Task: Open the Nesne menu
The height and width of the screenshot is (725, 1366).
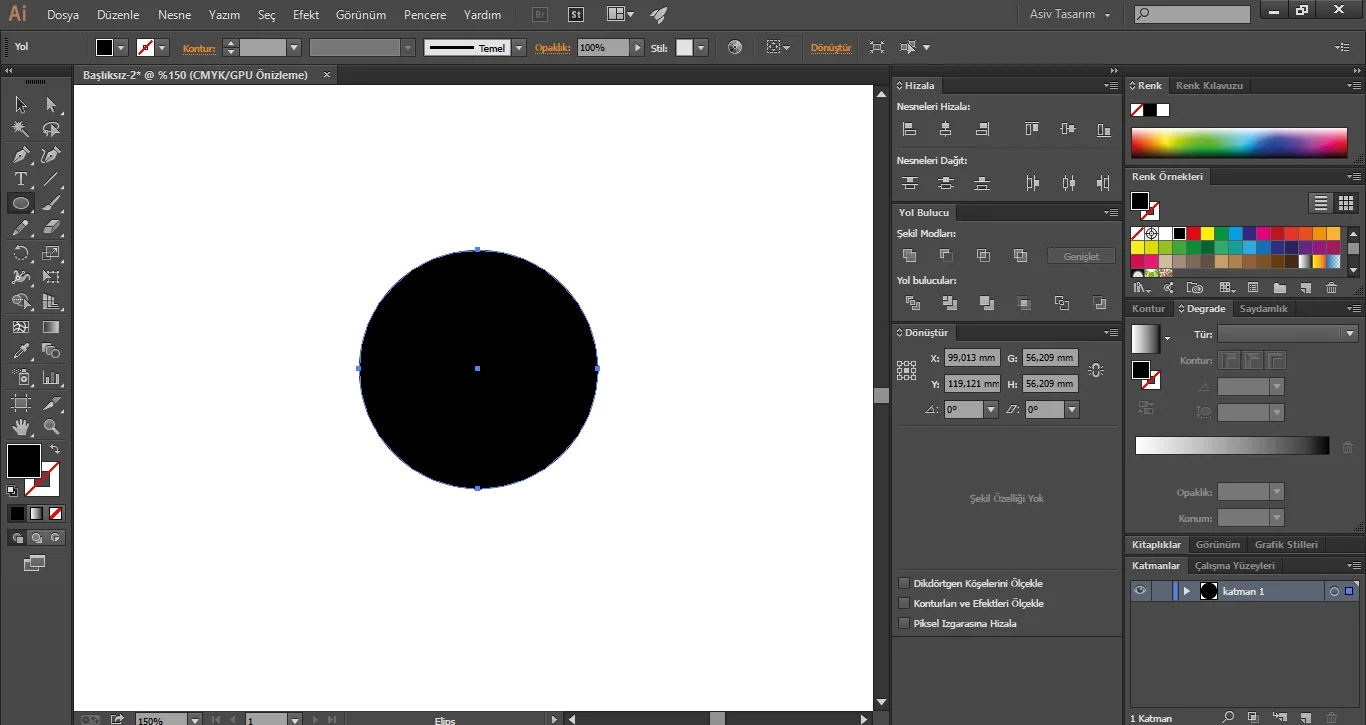Action: tap(174, 15)
